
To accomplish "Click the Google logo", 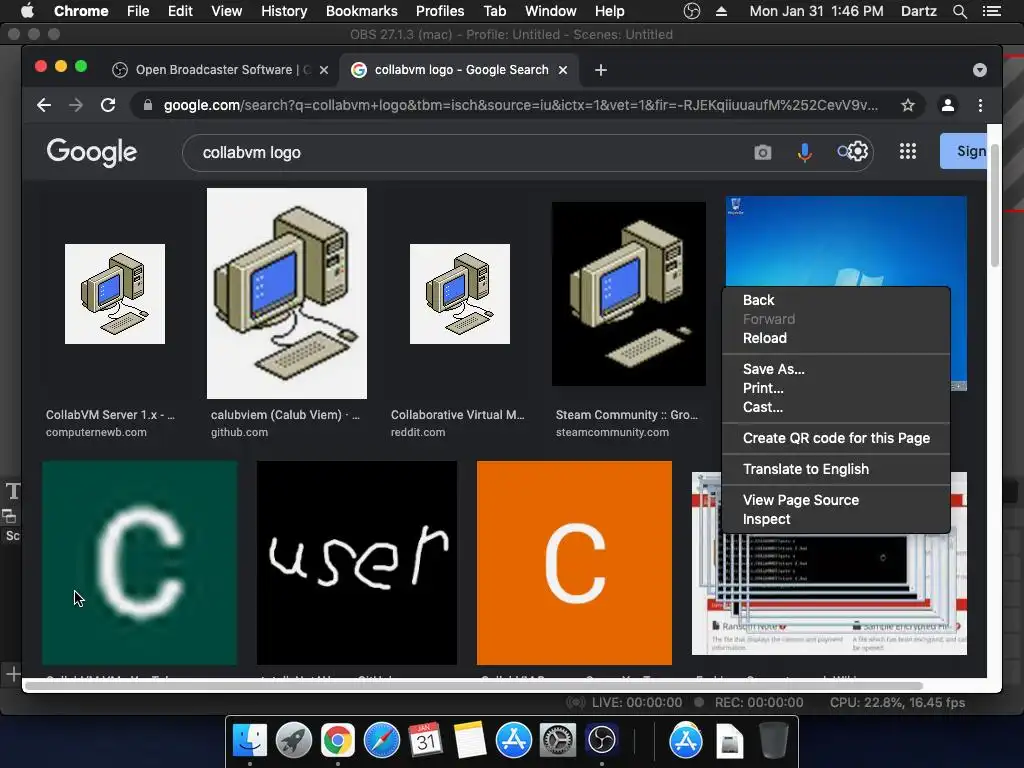I will click(91, 152).
